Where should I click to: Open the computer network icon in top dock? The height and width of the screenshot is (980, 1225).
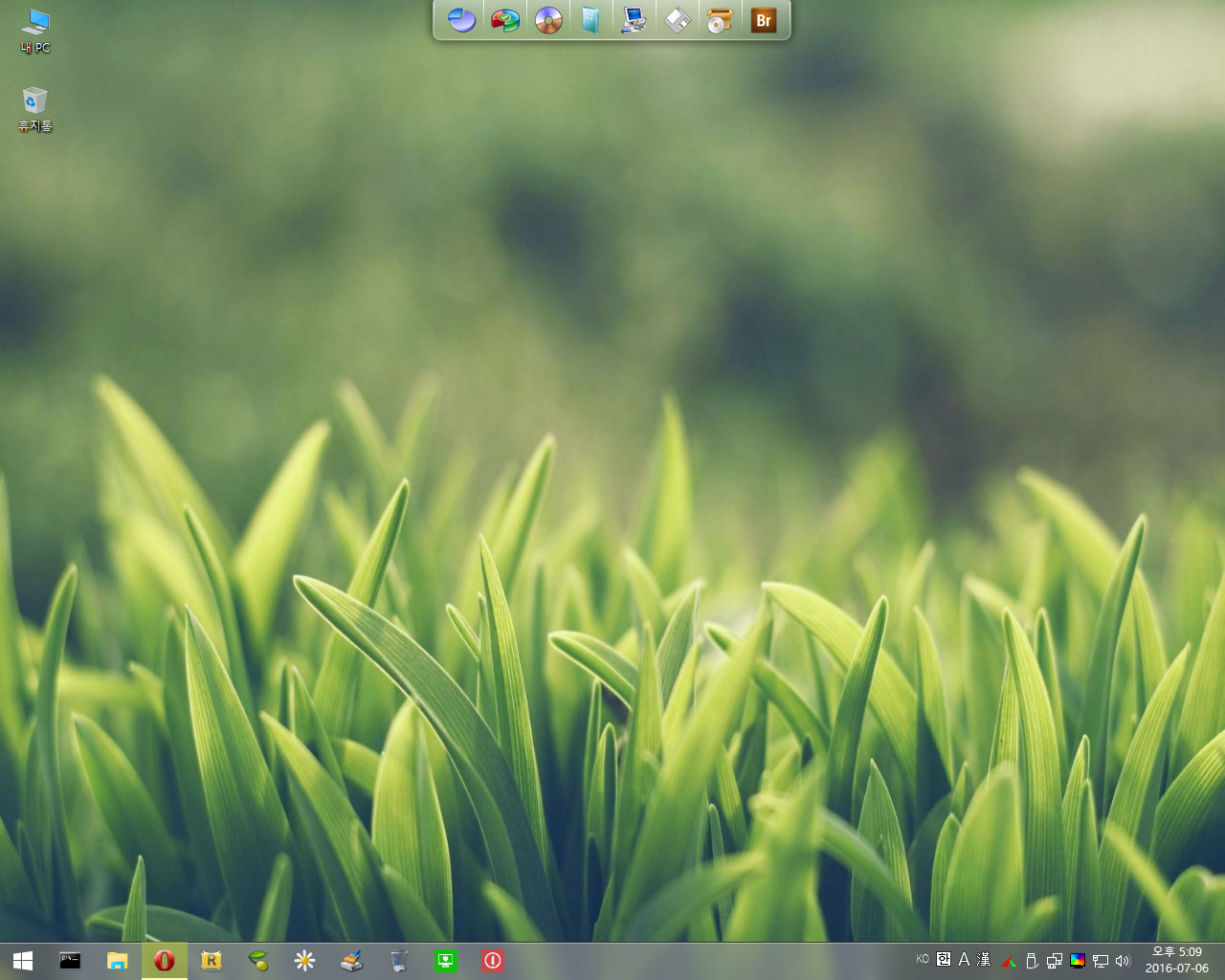point(634,20)
